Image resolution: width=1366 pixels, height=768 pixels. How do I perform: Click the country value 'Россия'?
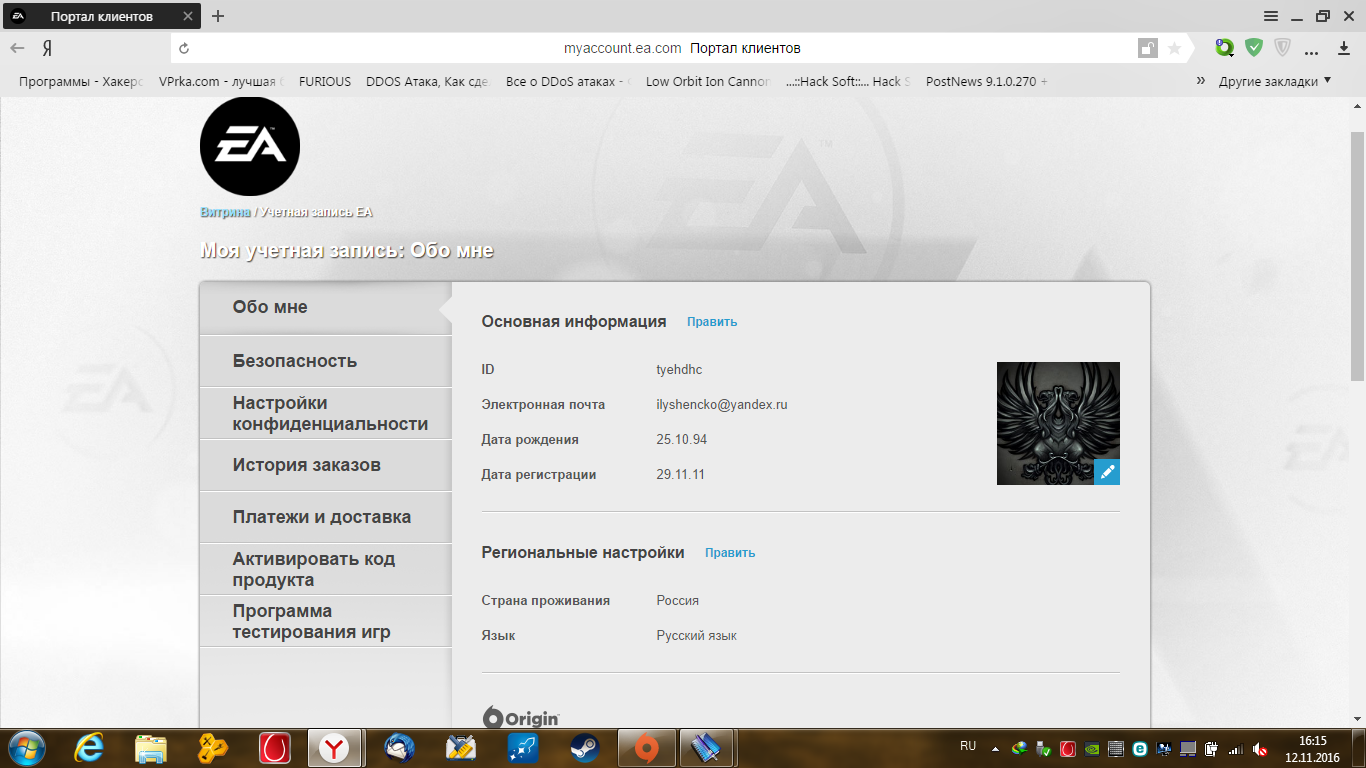678,601
